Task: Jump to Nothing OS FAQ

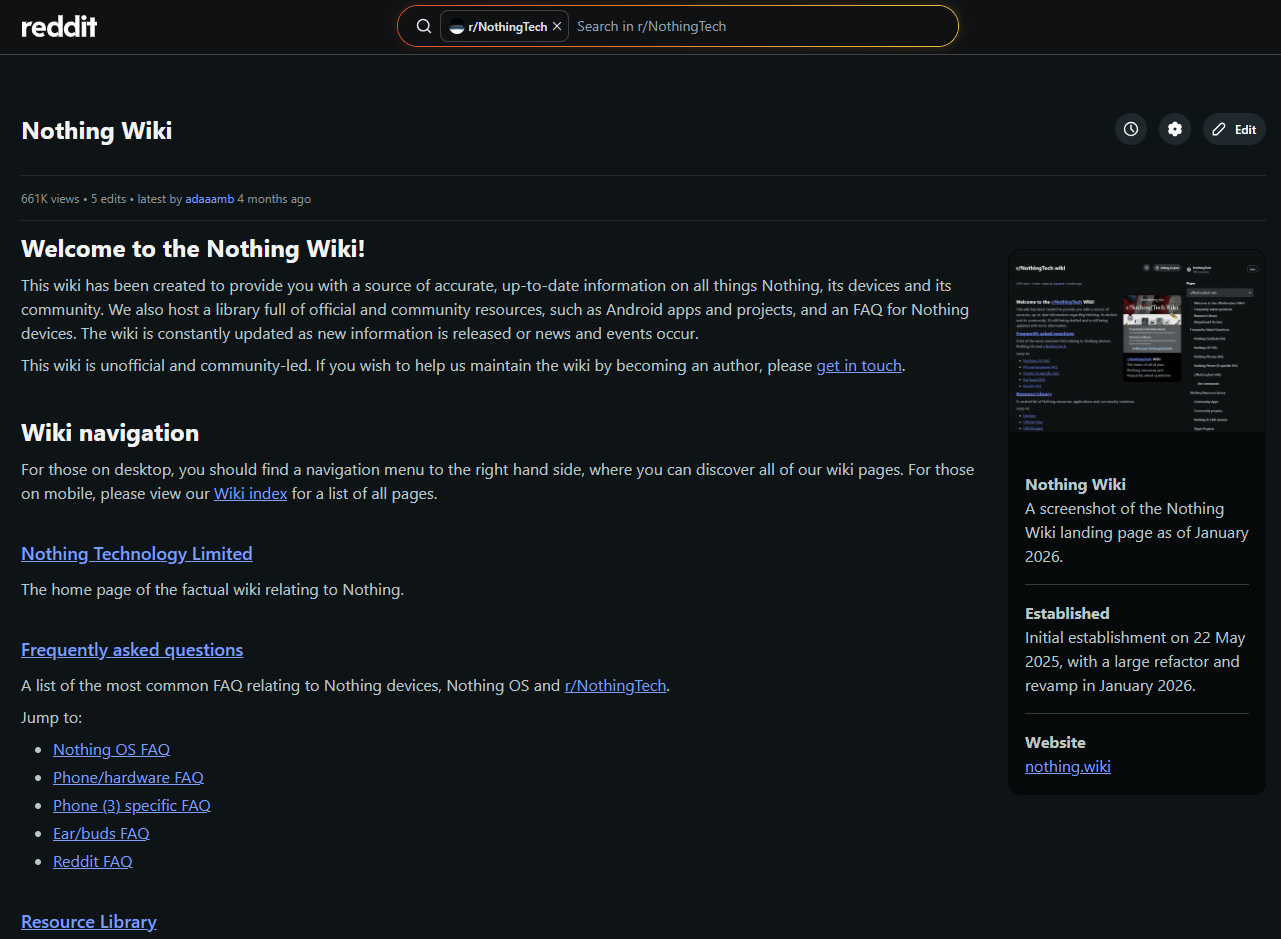Action: [111, 750]
